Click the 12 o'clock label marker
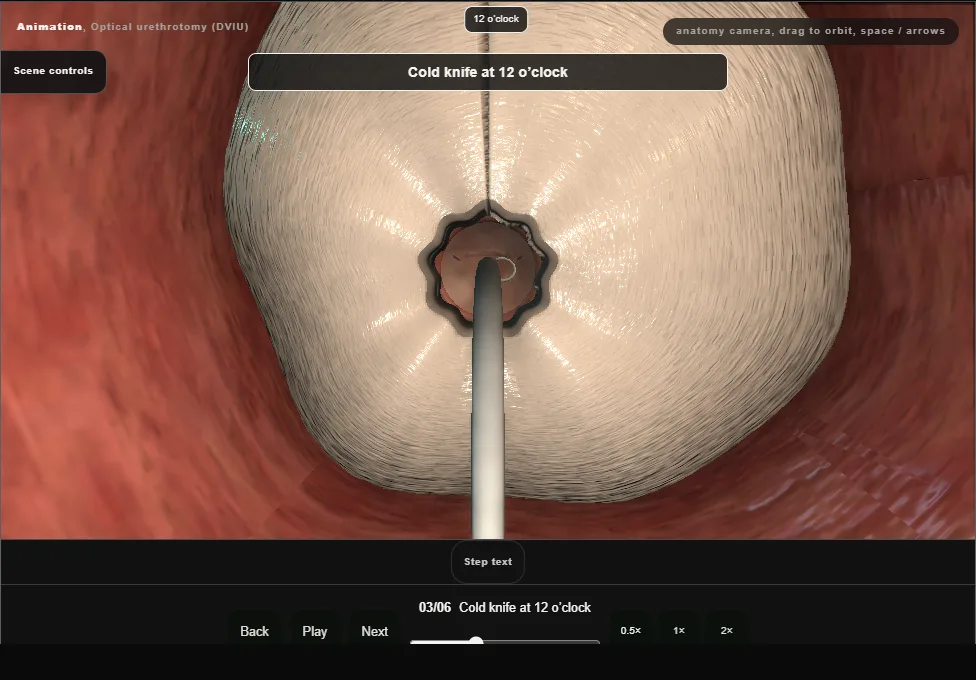 click(495, 19)
